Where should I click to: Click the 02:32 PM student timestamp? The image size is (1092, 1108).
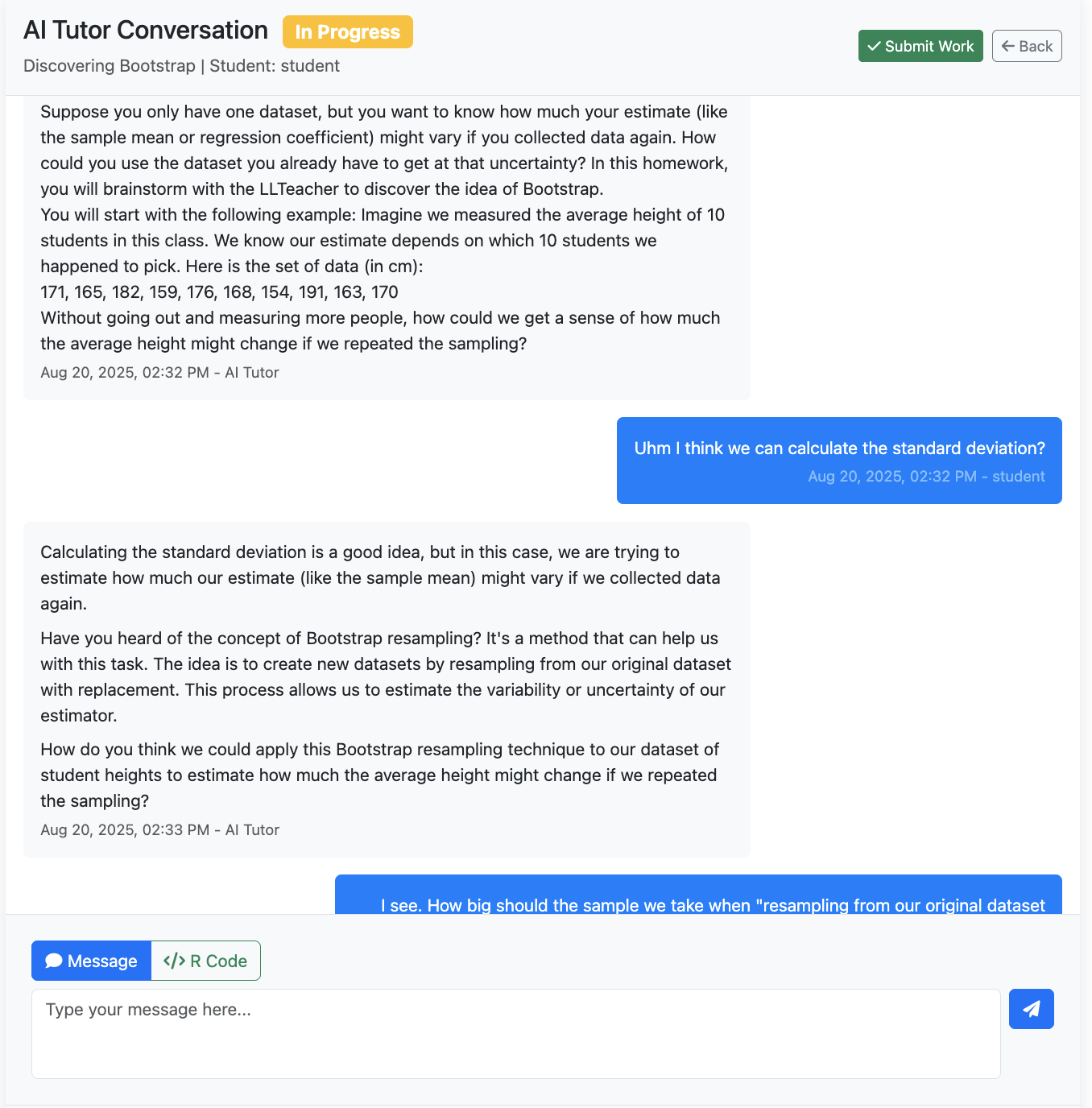pyautogui.click(x=926, y=476)
